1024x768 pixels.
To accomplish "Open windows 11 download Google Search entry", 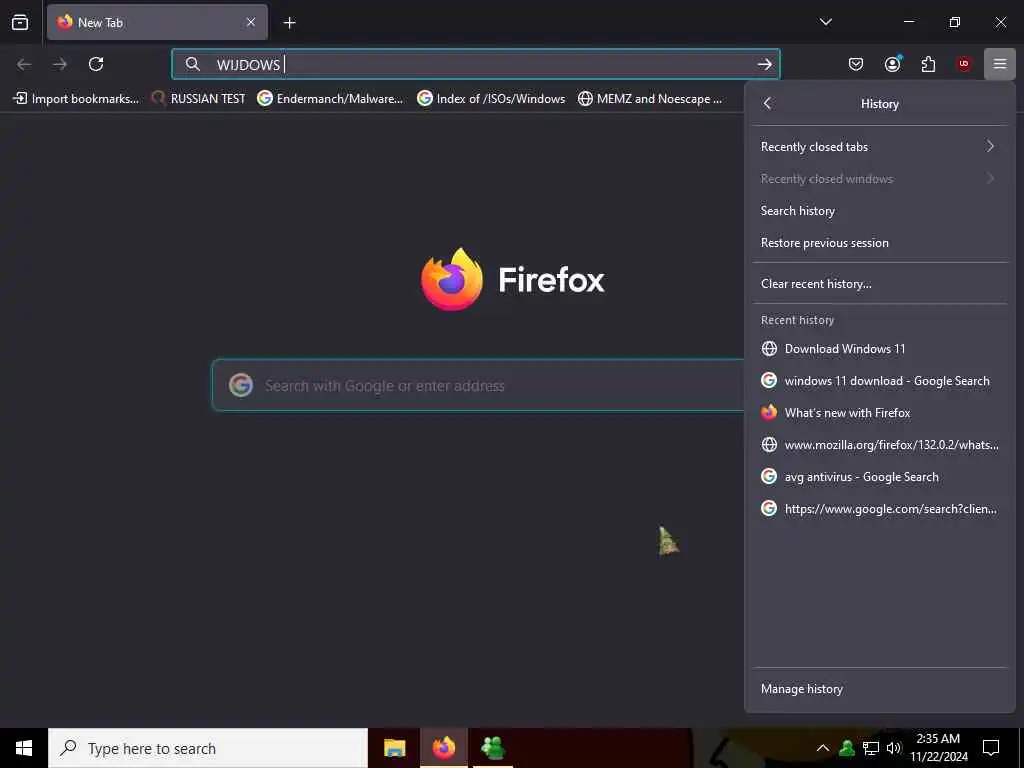I will [x=880, y=381].
